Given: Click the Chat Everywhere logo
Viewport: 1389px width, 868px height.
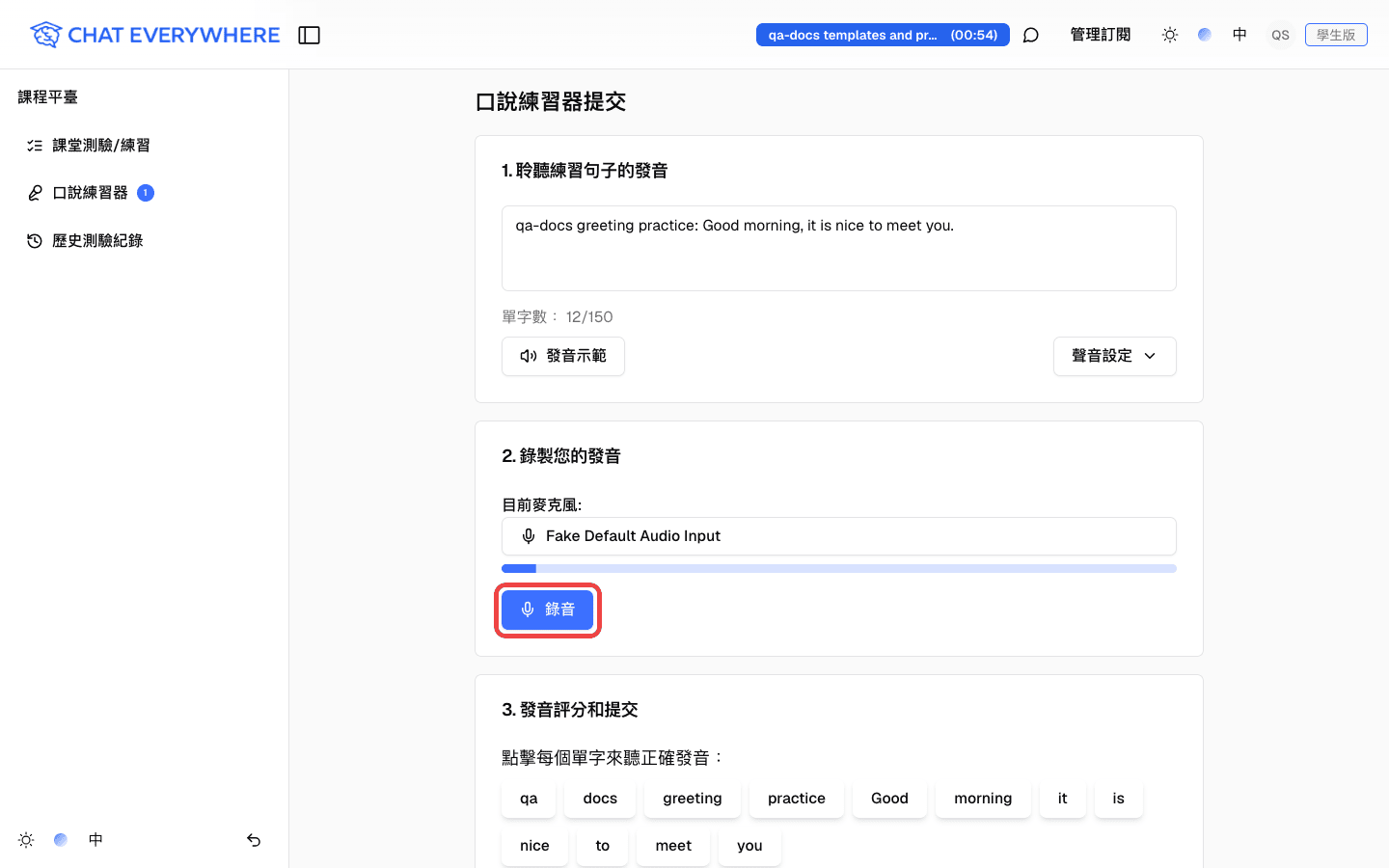Looking at the screenshot, I should [x=154, y=35].
